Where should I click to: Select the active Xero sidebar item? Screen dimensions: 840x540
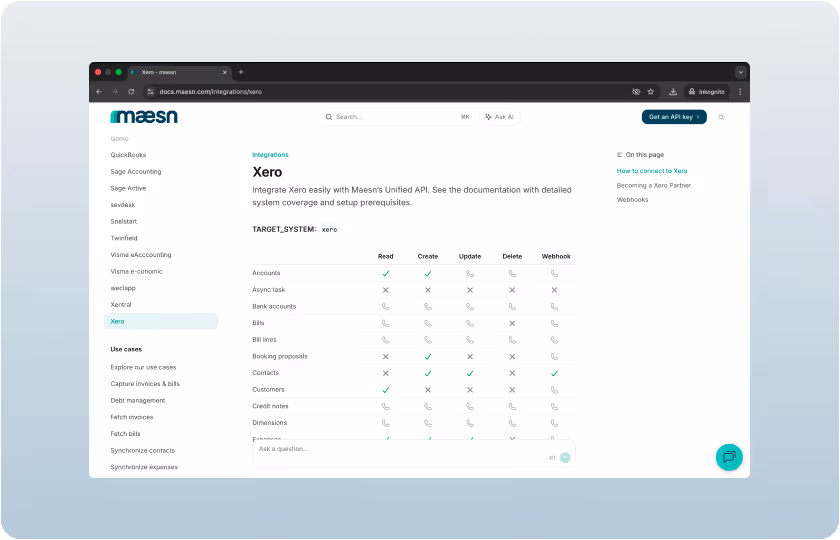[161, 321]
